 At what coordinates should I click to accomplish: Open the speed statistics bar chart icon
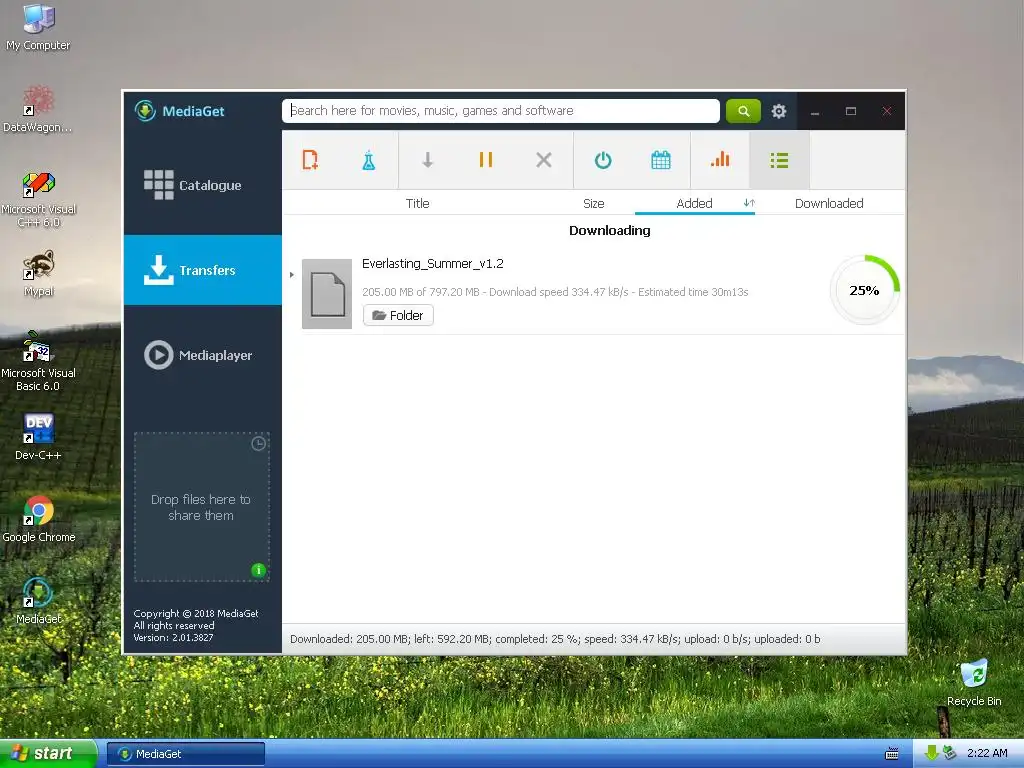tap(720, 160)
